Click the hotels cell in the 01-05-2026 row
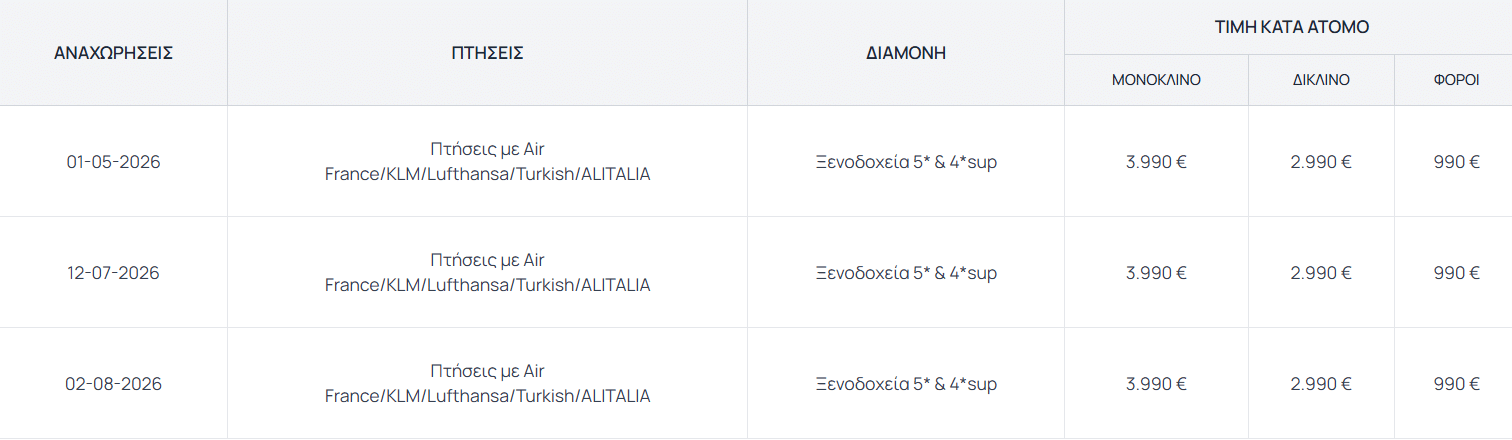 (906, 162)
